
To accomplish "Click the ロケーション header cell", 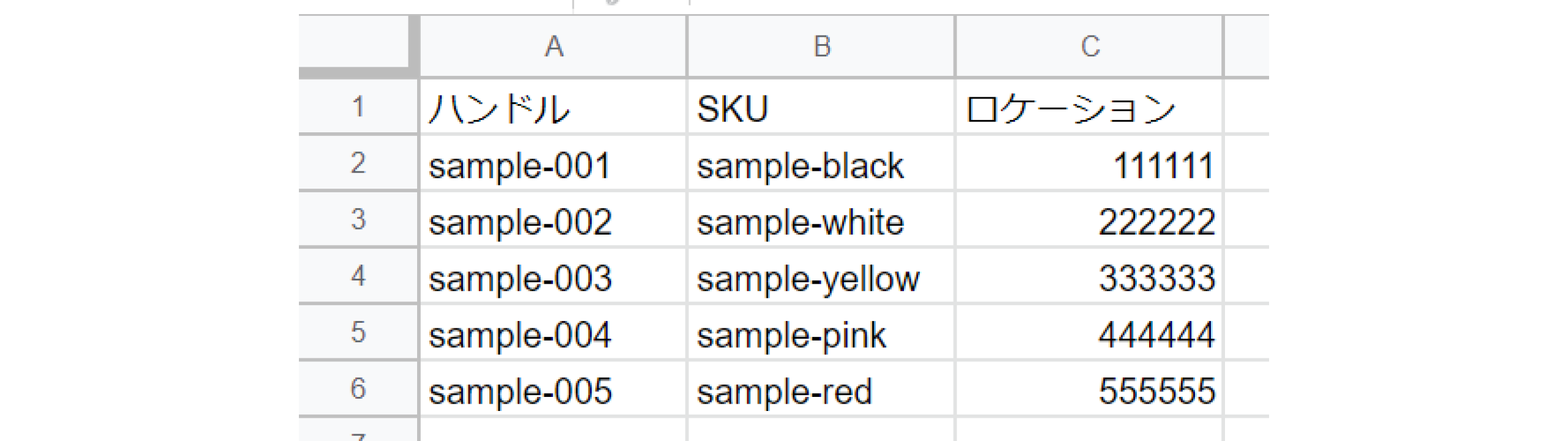I will [x=1089, y=108].
